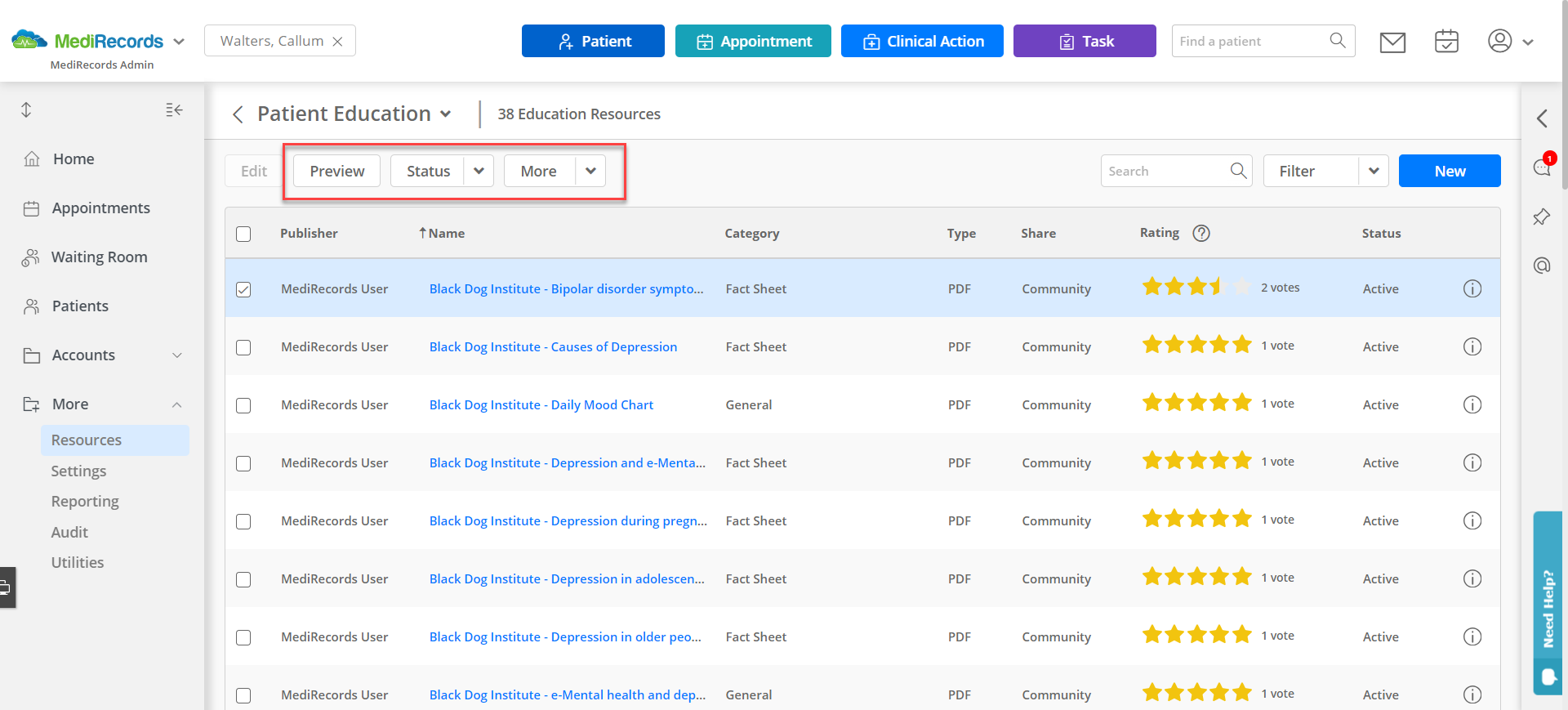Check the Depression and e-Mental row checkbox
Screen dimensions: 1568x710
pos(243,463)
